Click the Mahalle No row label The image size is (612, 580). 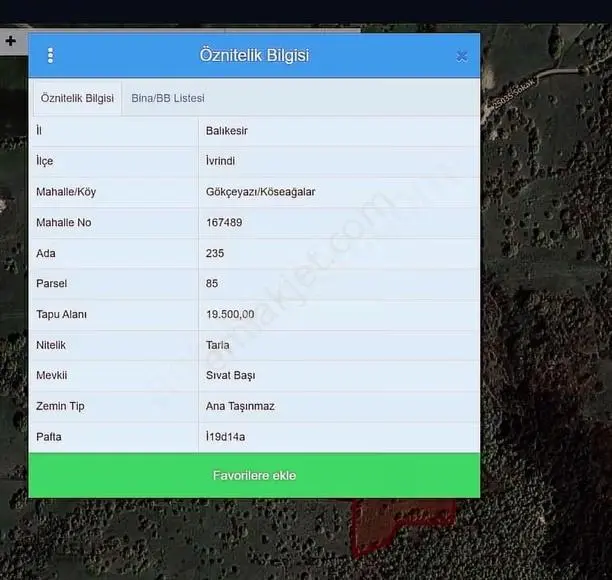pos(64,222)
